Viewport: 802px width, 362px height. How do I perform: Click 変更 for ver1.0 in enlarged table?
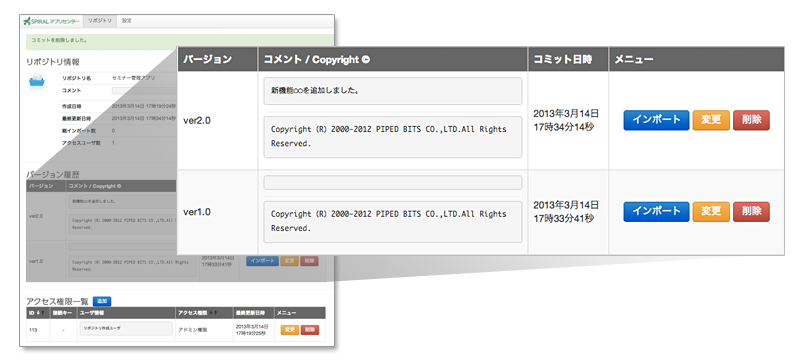tap(711, 211)
